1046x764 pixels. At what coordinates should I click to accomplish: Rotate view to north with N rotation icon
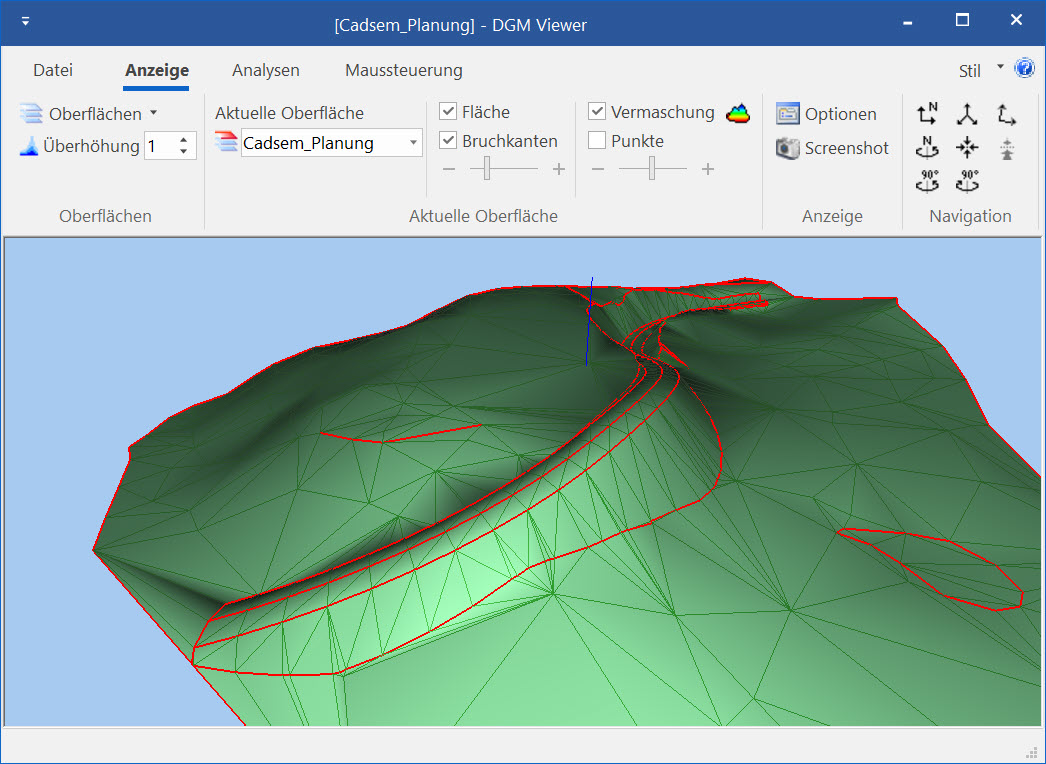coord(927,148)
